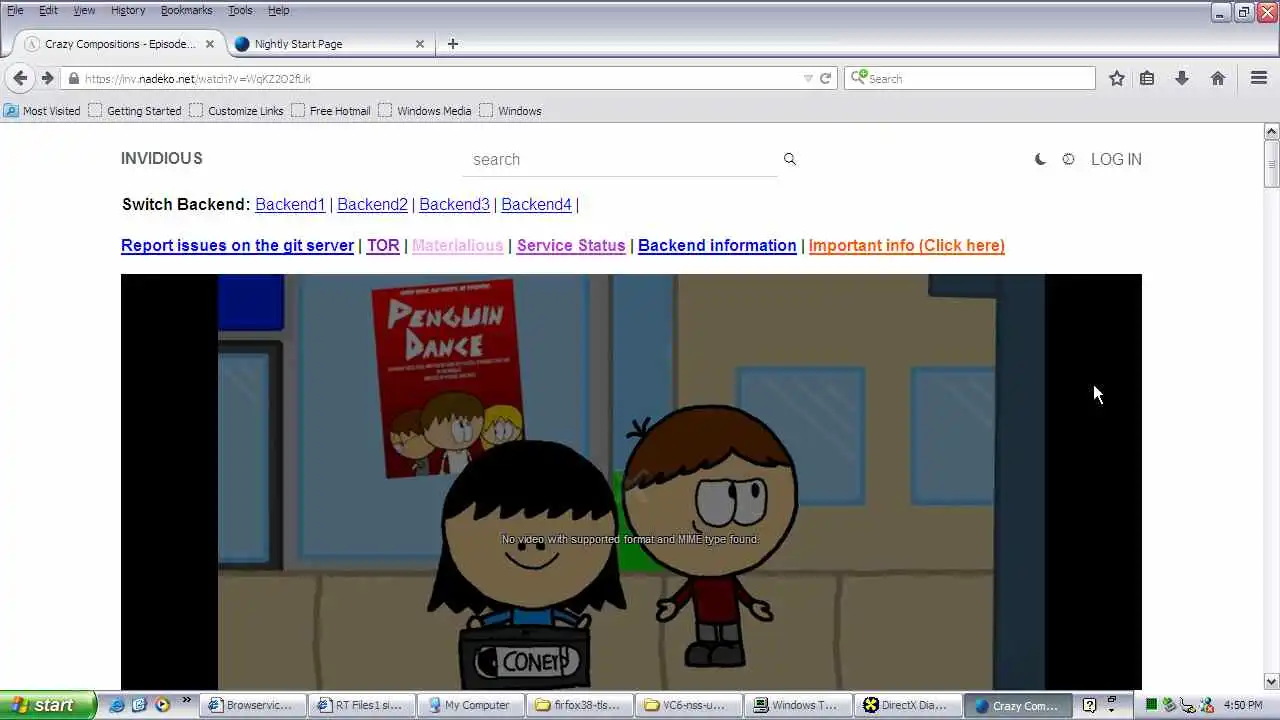The image size is (1280, 720).
Task: Switch to Windows Task Manager taskbar button
Action: coord(798,705)
